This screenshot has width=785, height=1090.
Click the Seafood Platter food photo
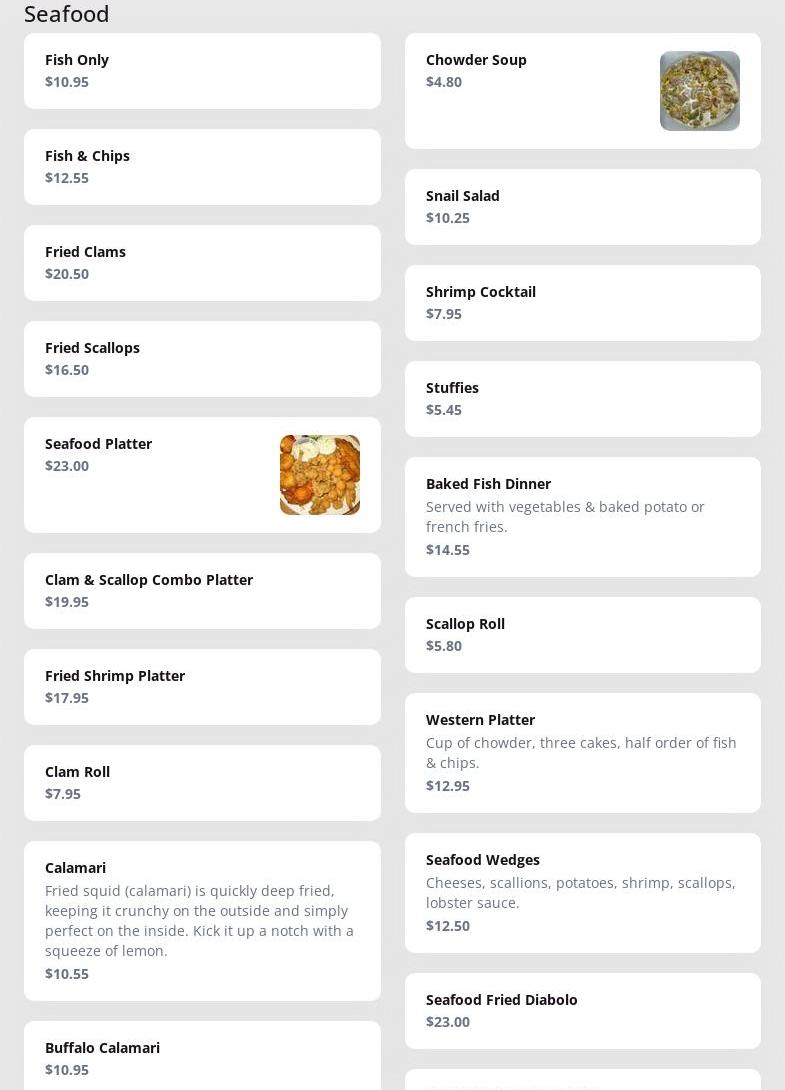(x=319, y=475)
